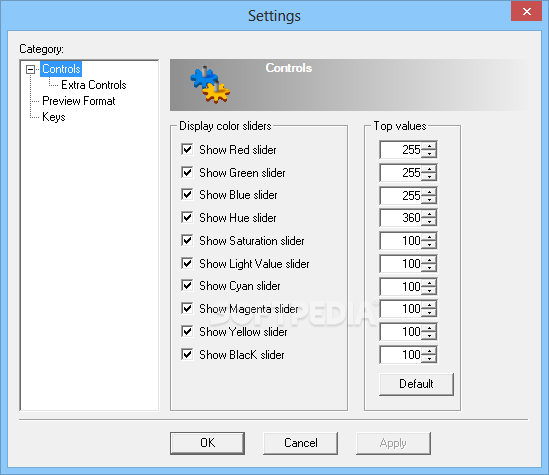The width and height of the screenshot is (549, 475).
Task: Uncheck Show Red slider
Action: click(x=187, y=149)
